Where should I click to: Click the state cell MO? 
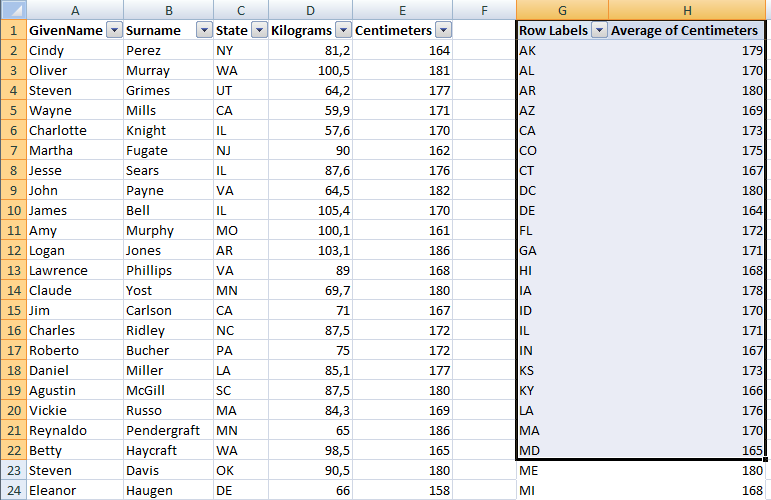tap(241, 231)
